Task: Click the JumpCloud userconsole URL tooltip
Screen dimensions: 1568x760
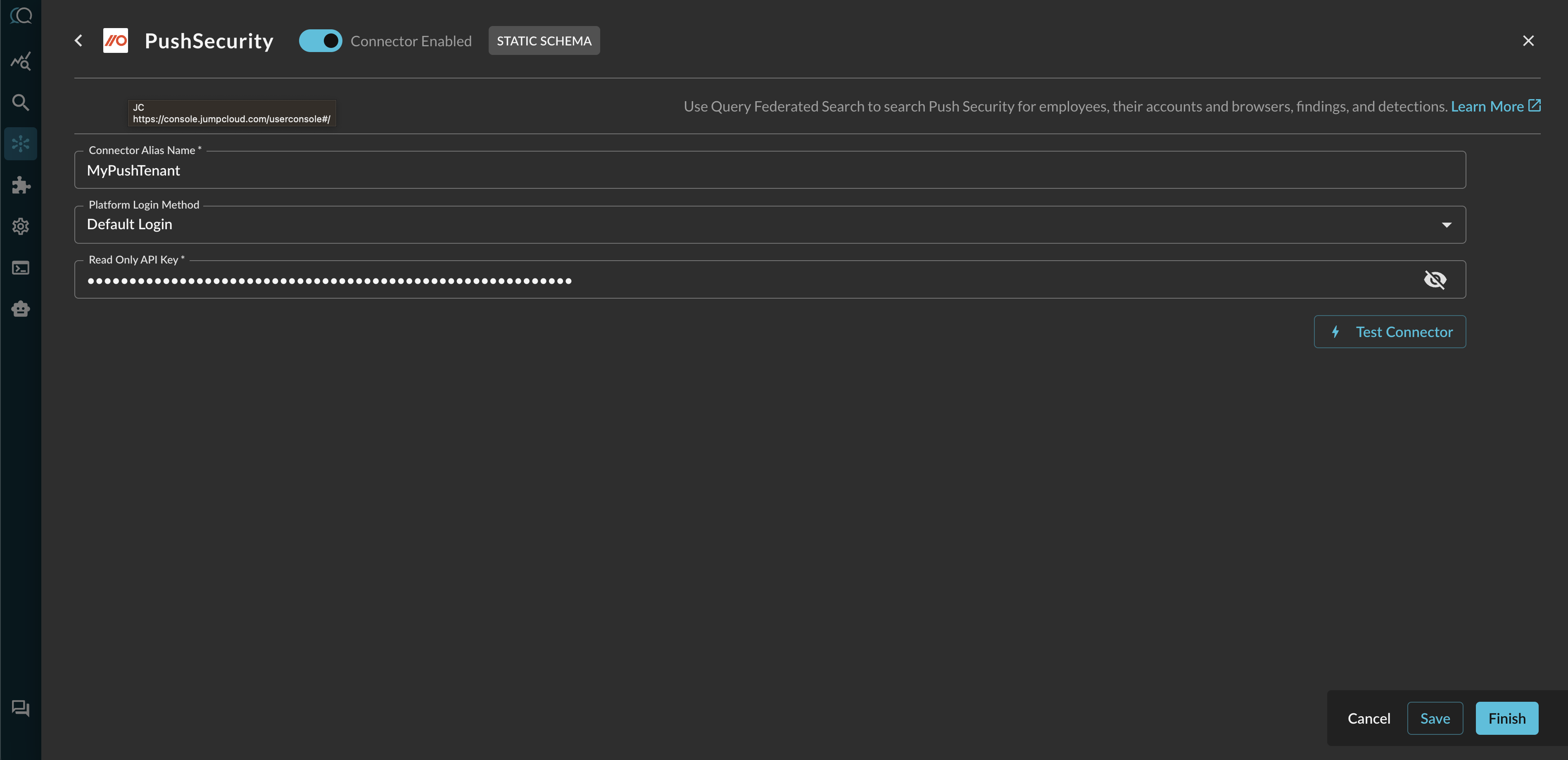Action: (x=231, y=113)
